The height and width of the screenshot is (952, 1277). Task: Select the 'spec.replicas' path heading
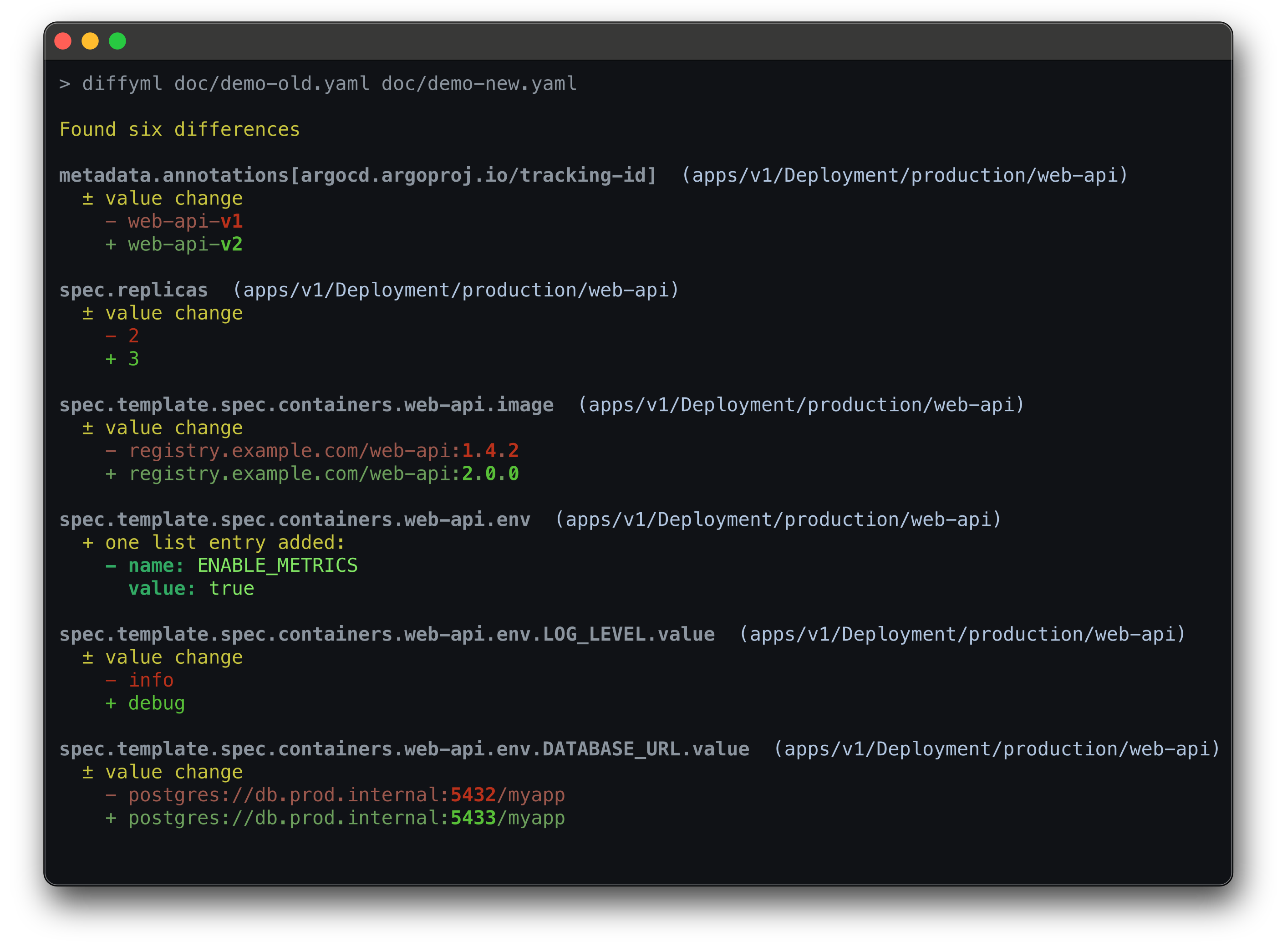(x=134, y=290)
